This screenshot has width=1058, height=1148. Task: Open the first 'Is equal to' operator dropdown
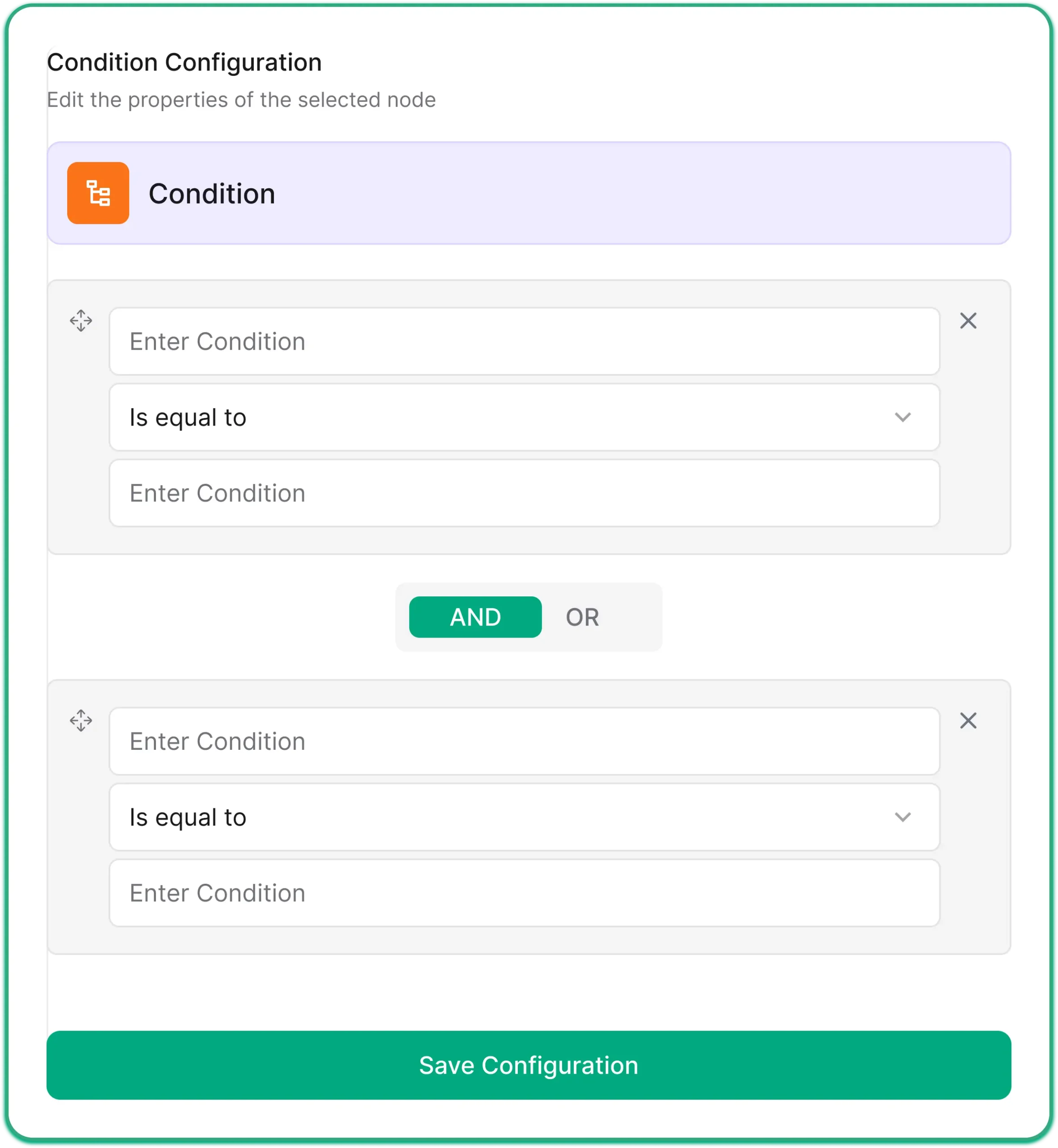(524, 417)
